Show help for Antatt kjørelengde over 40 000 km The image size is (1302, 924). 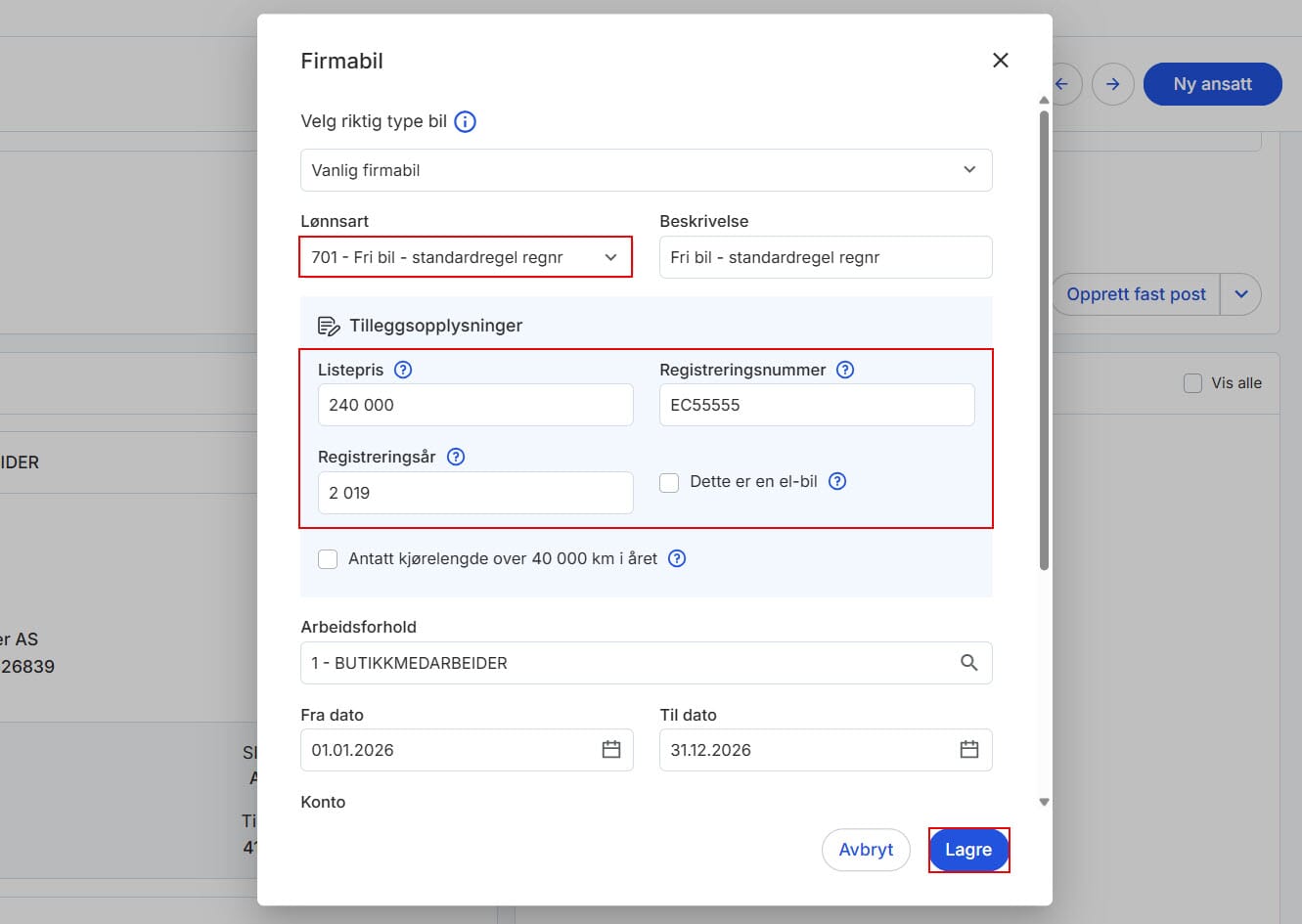tap(677, 558)
